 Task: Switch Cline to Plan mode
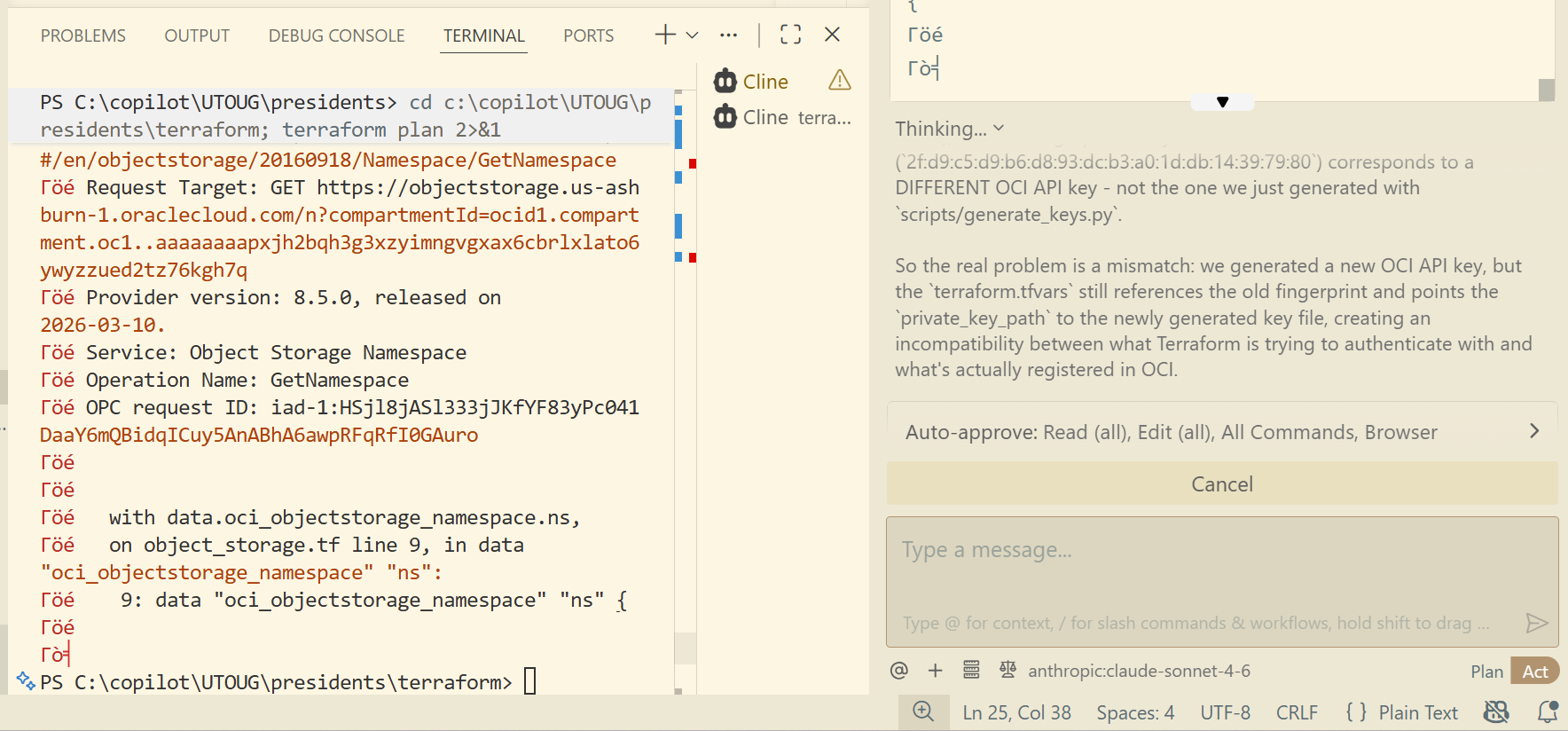pos(1486,672)
